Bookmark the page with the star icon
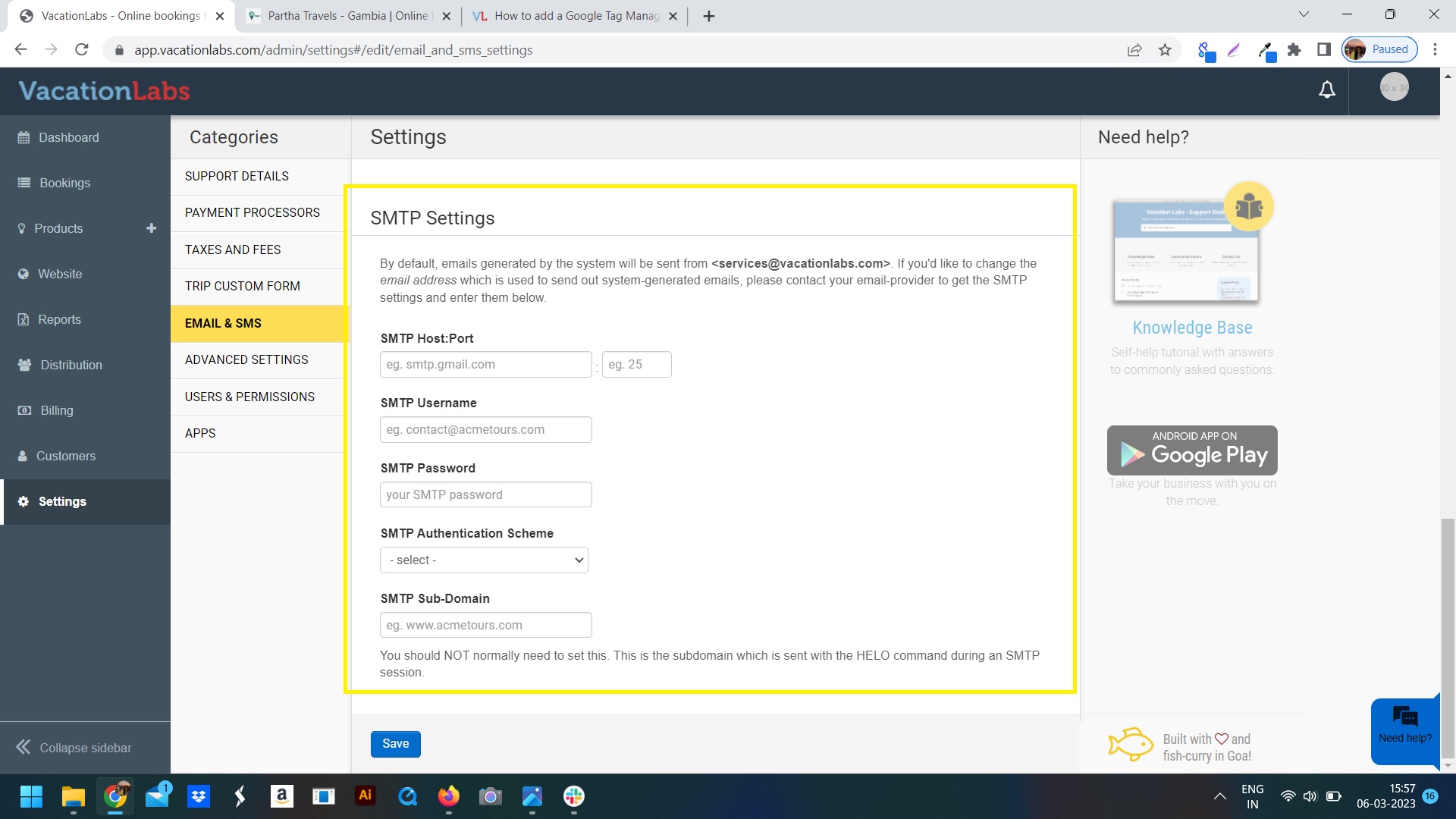This screenshot has height=819, width=1456. tap(1165, 50)
